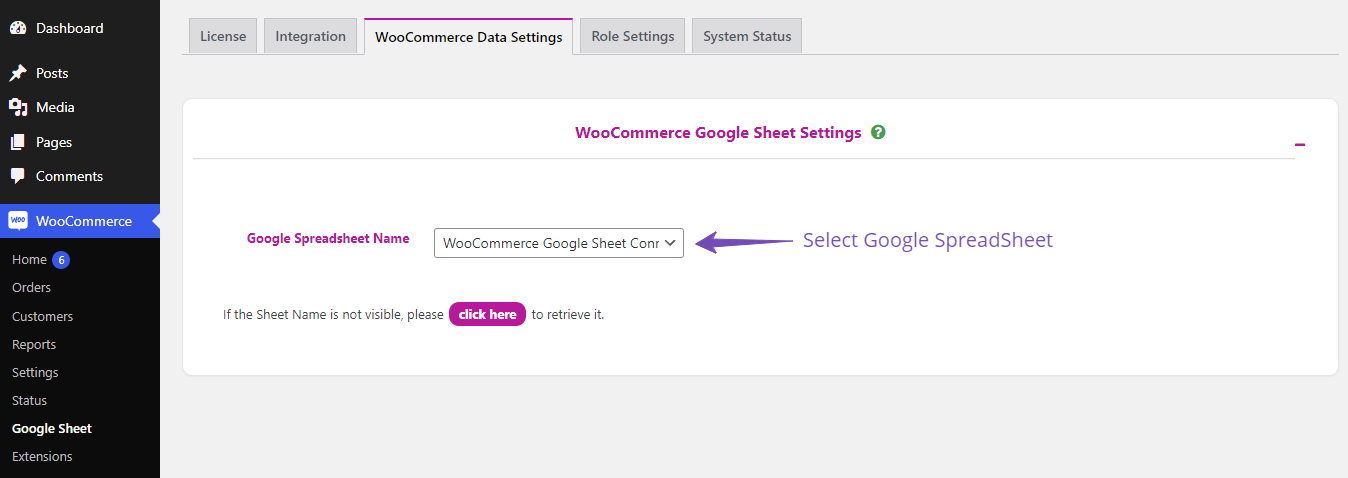The image size is (1348, 478).
Task: Click the Posts pushpin icon
Action: 18,73
